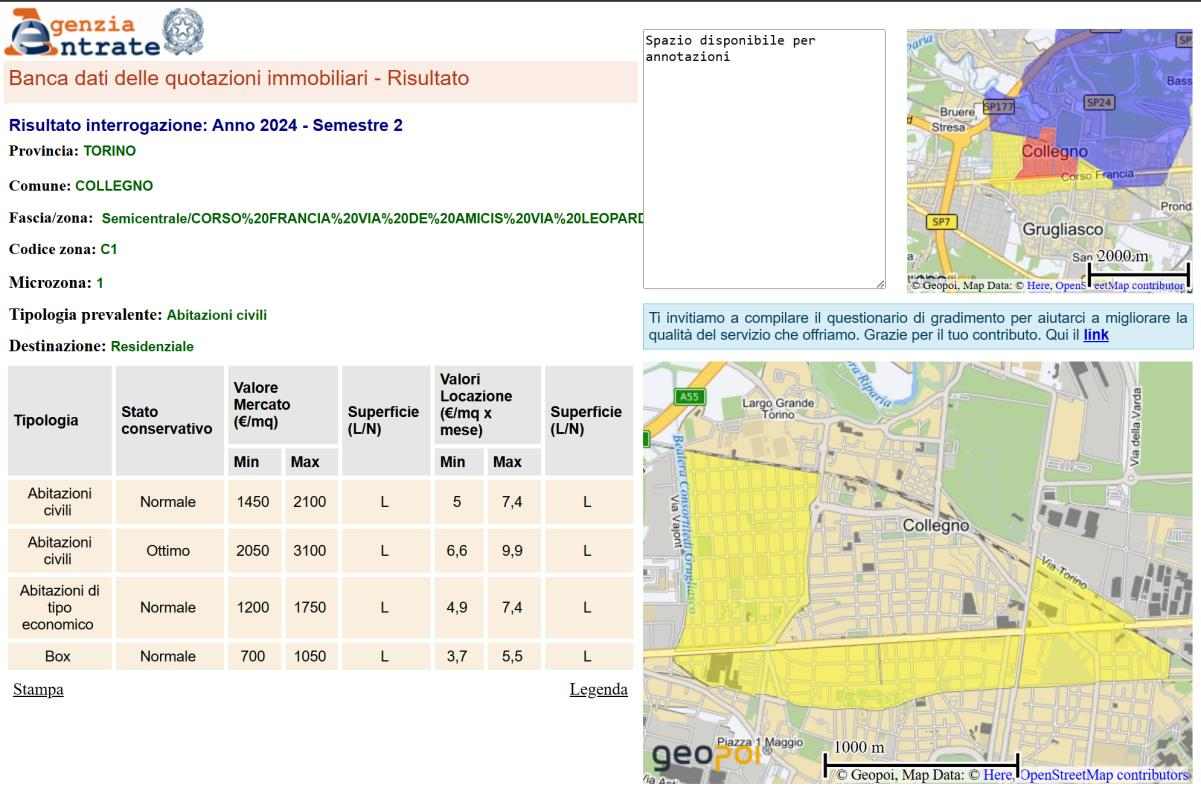Open the Here link in overview map attribution
This screenshot has width=1201, height=796.
[1038, 286]
